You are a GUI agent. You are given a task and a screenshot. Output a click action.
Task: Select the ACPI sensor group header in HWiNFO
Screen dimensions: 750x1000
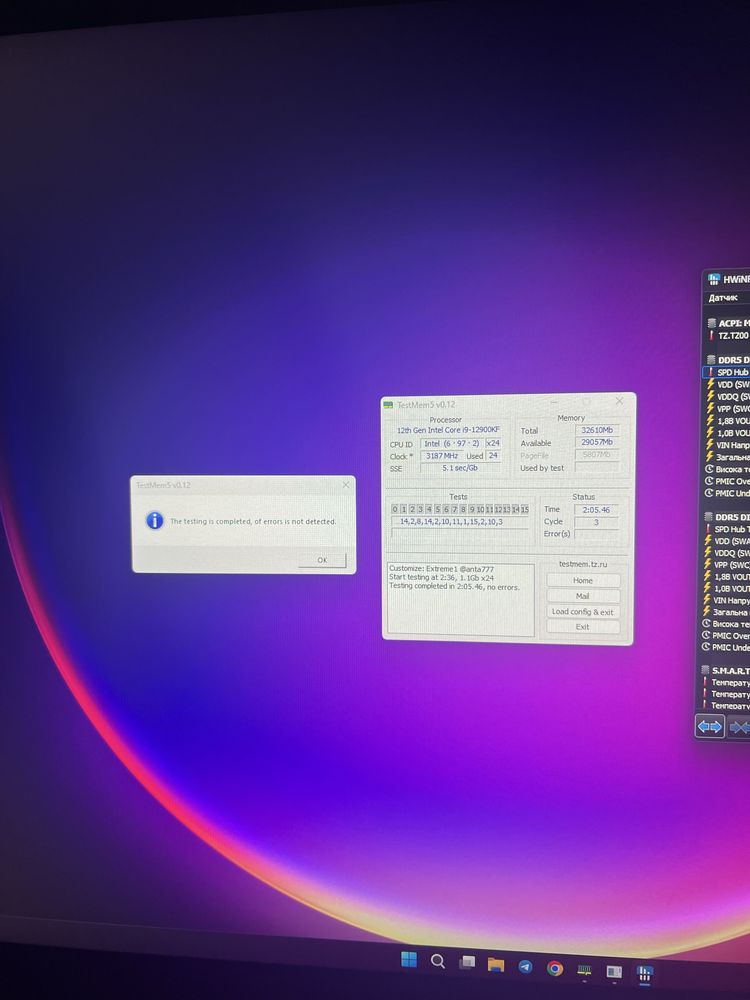click(x=728, y=323)
